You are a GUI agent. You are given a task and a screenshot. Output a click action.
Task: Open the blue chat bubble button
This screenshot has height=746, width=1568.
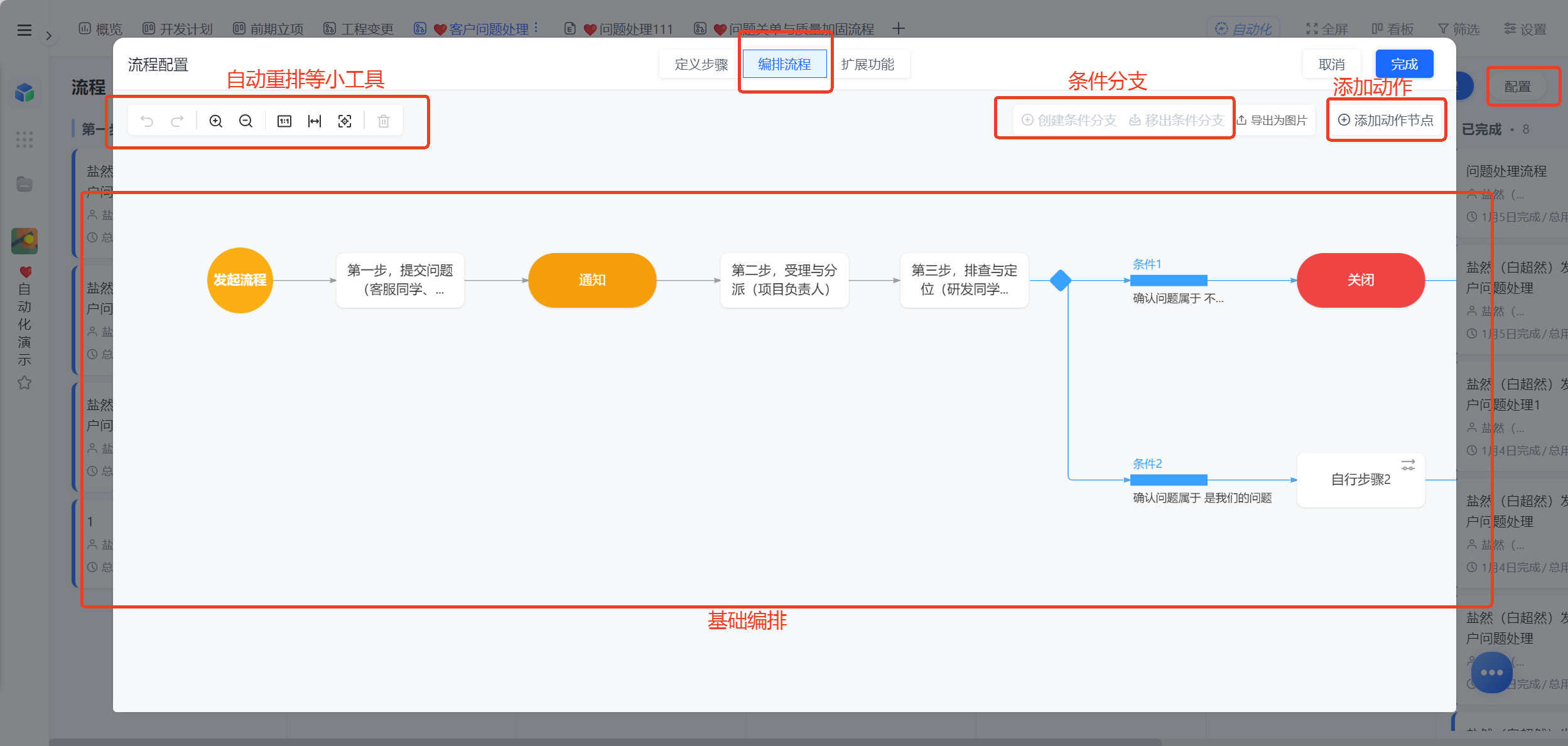[1491, 673]
